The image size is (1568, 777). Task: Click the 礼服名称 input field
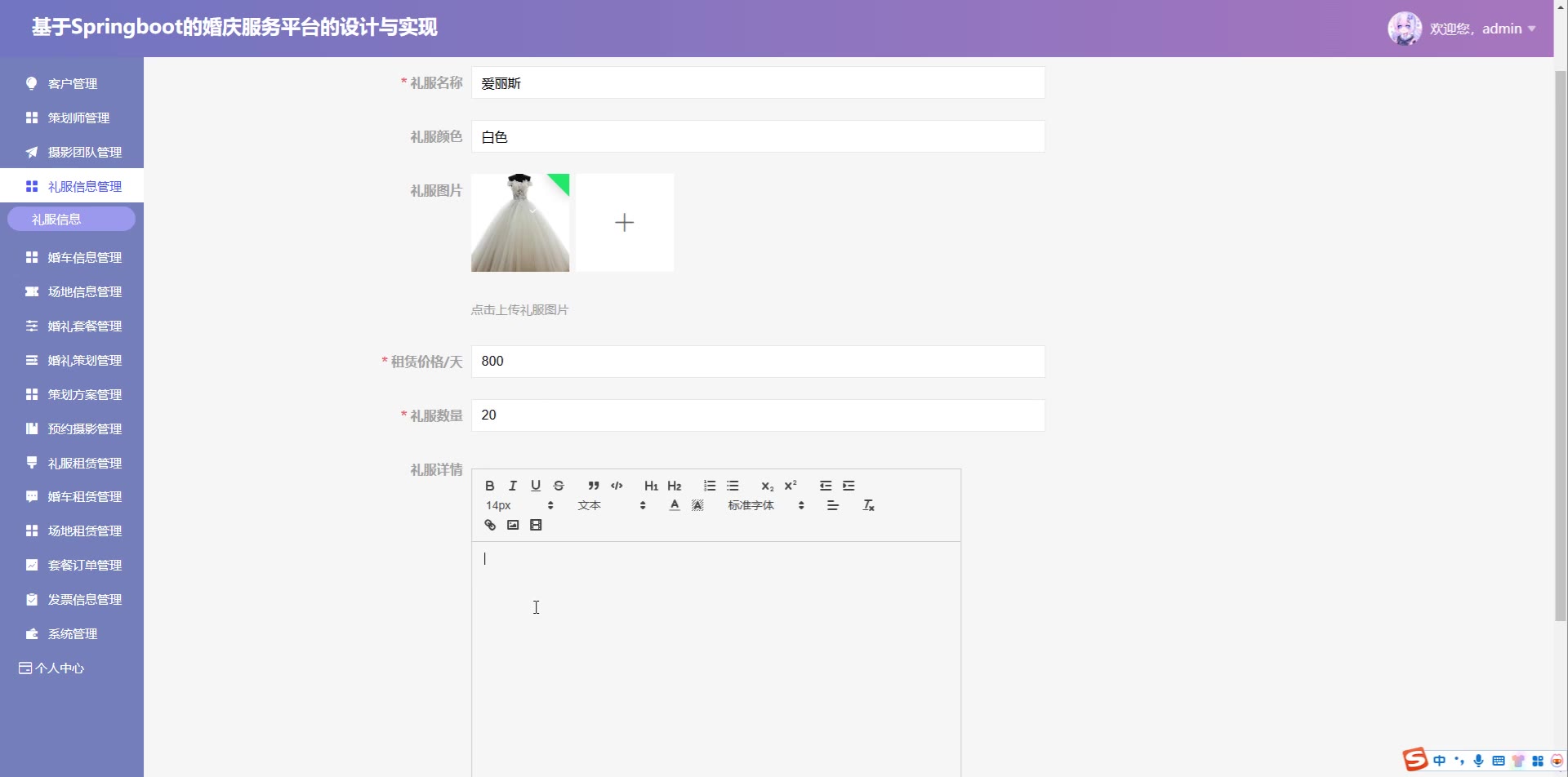point(758,82)
